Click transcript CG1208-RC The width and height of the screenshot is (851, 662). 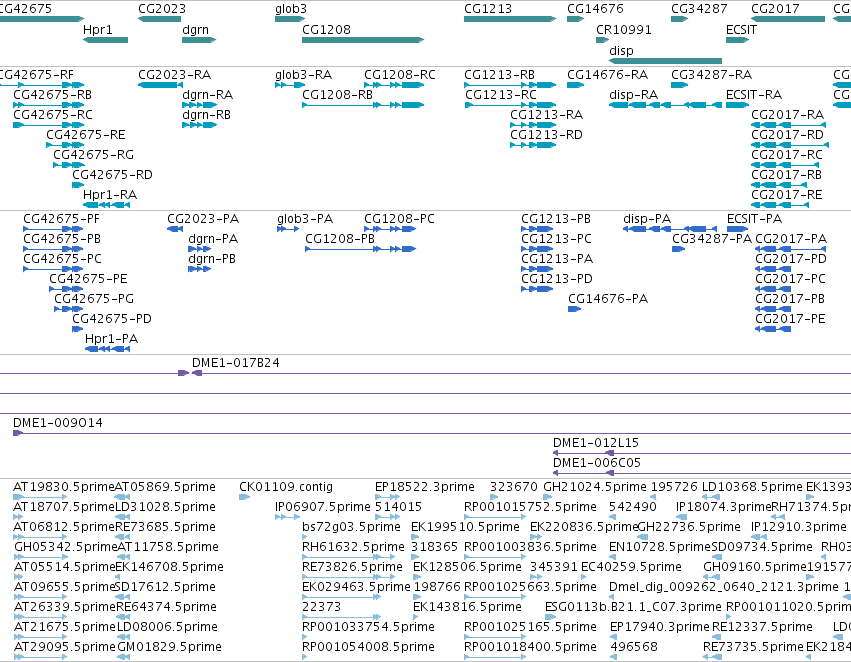point(399,75)
